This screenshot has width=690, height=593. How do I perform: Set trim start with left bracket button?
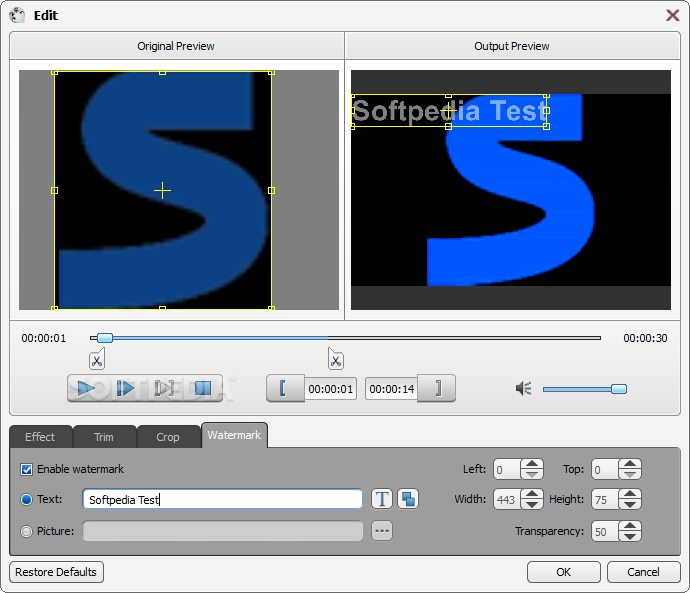(285, 388)
